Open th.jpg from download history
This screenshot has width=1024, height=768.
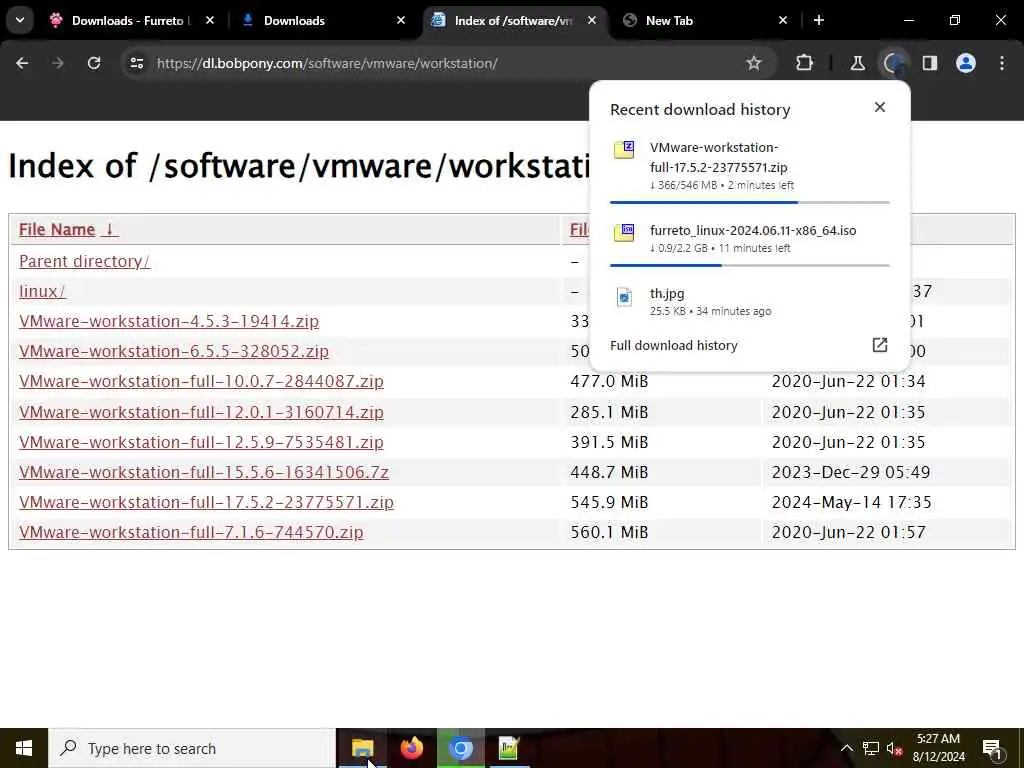tap(750, 302)
